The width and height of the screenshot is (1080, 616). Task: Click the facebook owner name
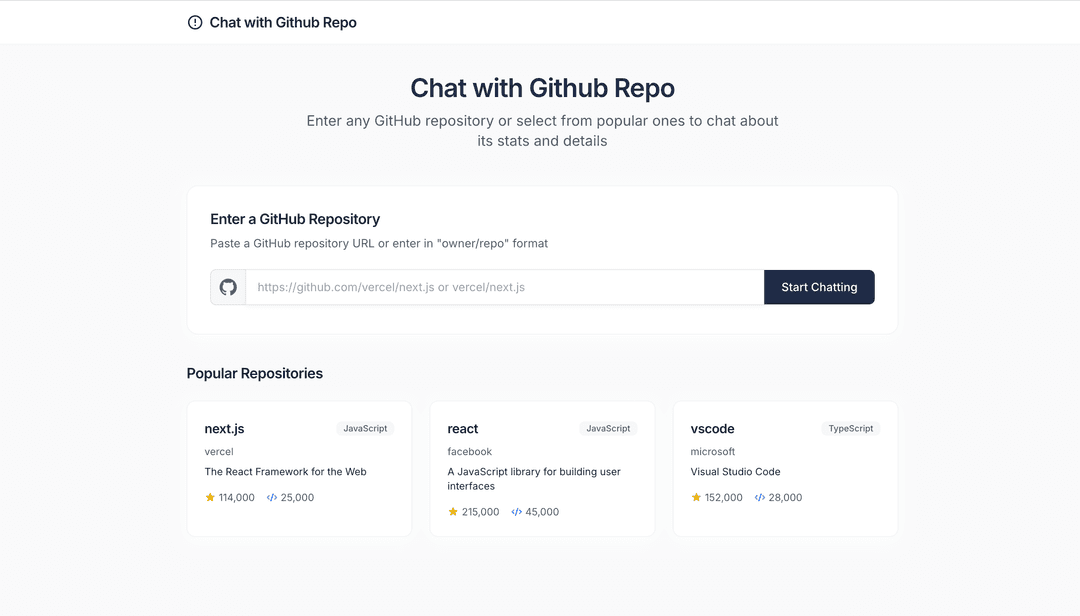470,451
